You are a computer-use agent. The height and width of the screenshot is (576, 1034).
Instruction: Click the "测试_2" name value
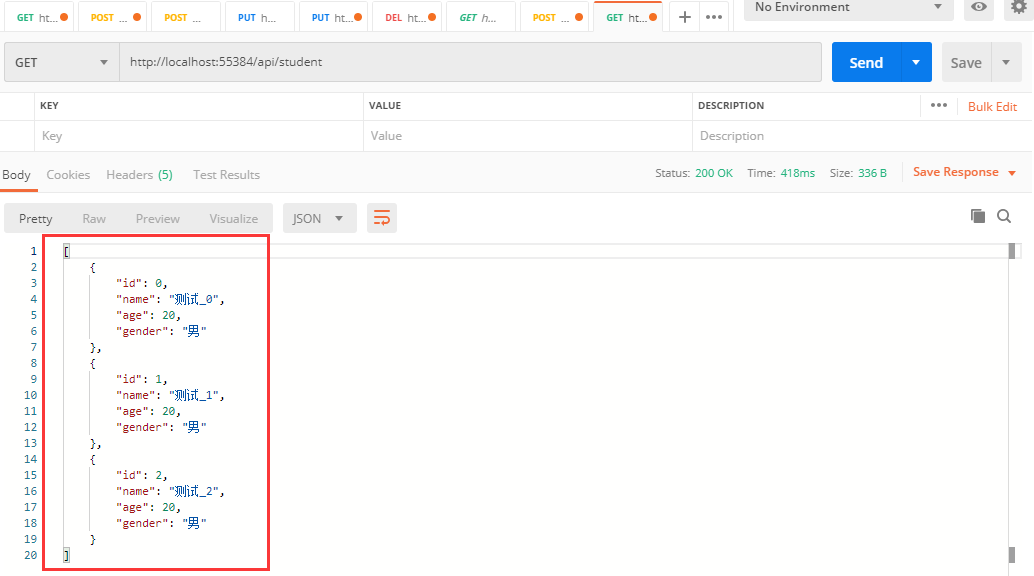193,491
